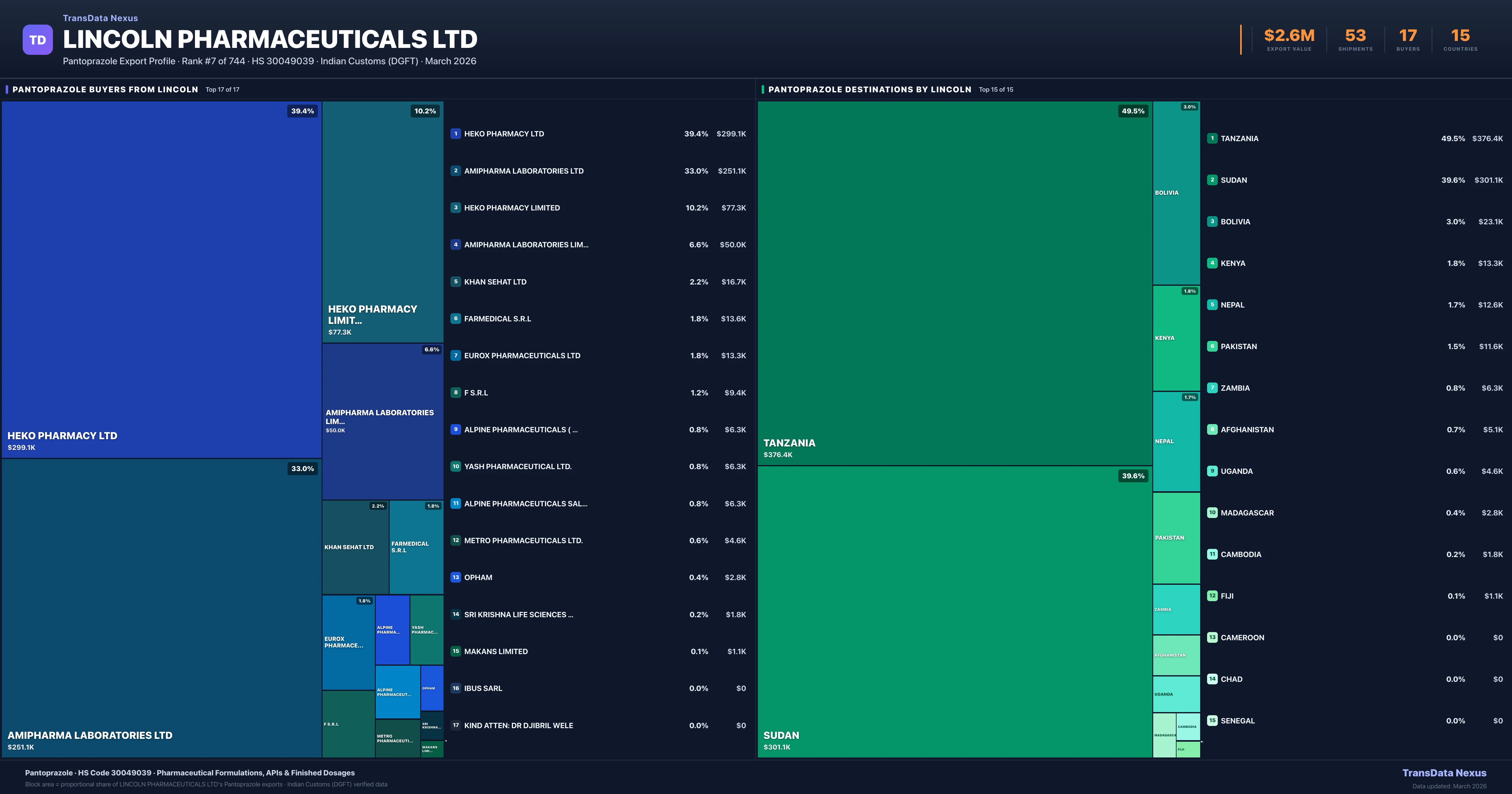
Task: Select the BOLIVIA color block in treemap
Action: point(1176,192)
